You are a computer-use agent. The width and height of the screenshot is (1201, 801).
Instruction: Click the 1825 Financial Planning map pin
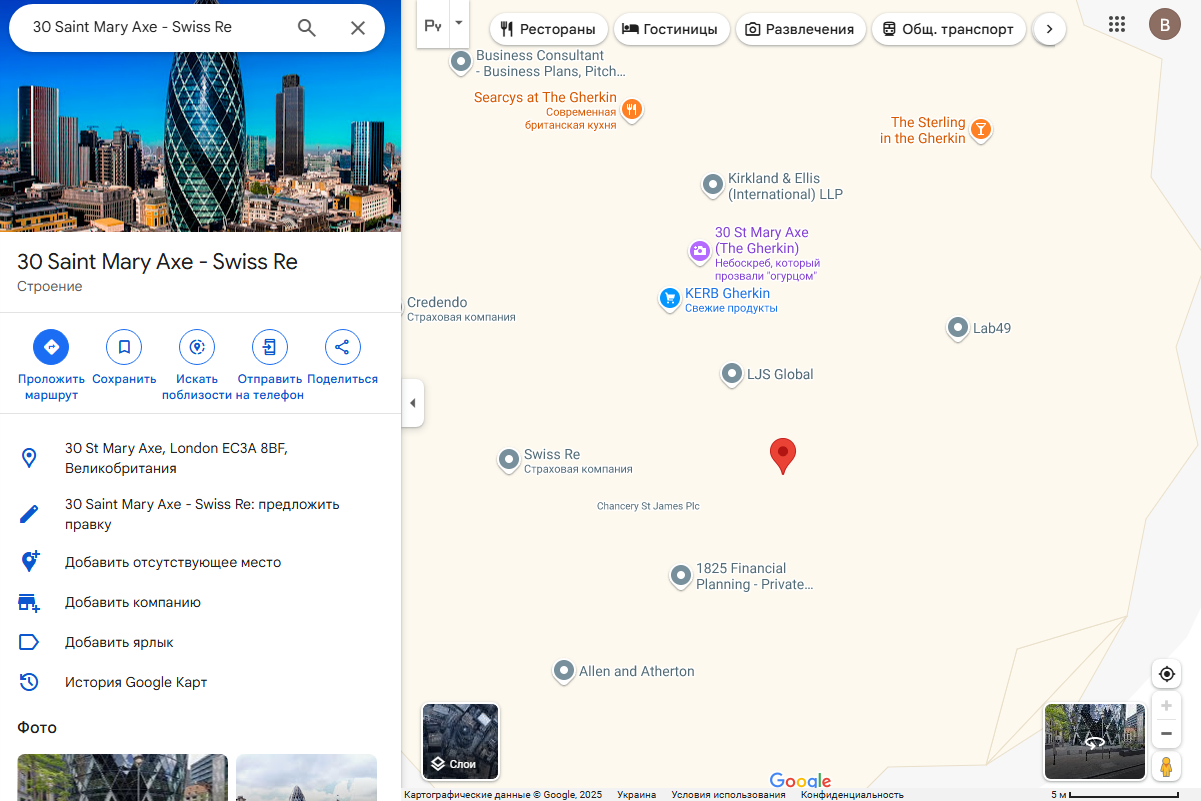681,575
